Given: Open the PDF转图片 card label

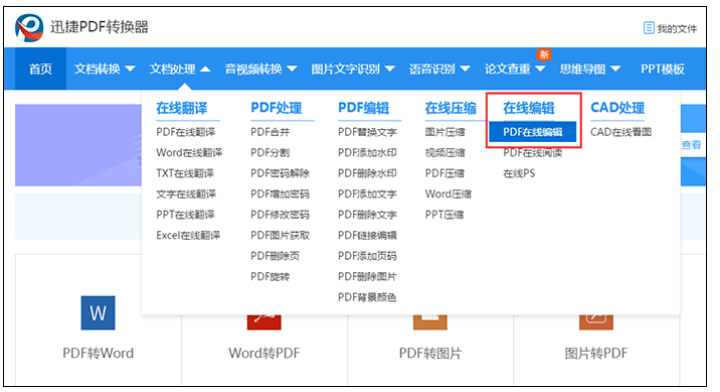Looking at the screenshot, I should click(x=430, y=353).
